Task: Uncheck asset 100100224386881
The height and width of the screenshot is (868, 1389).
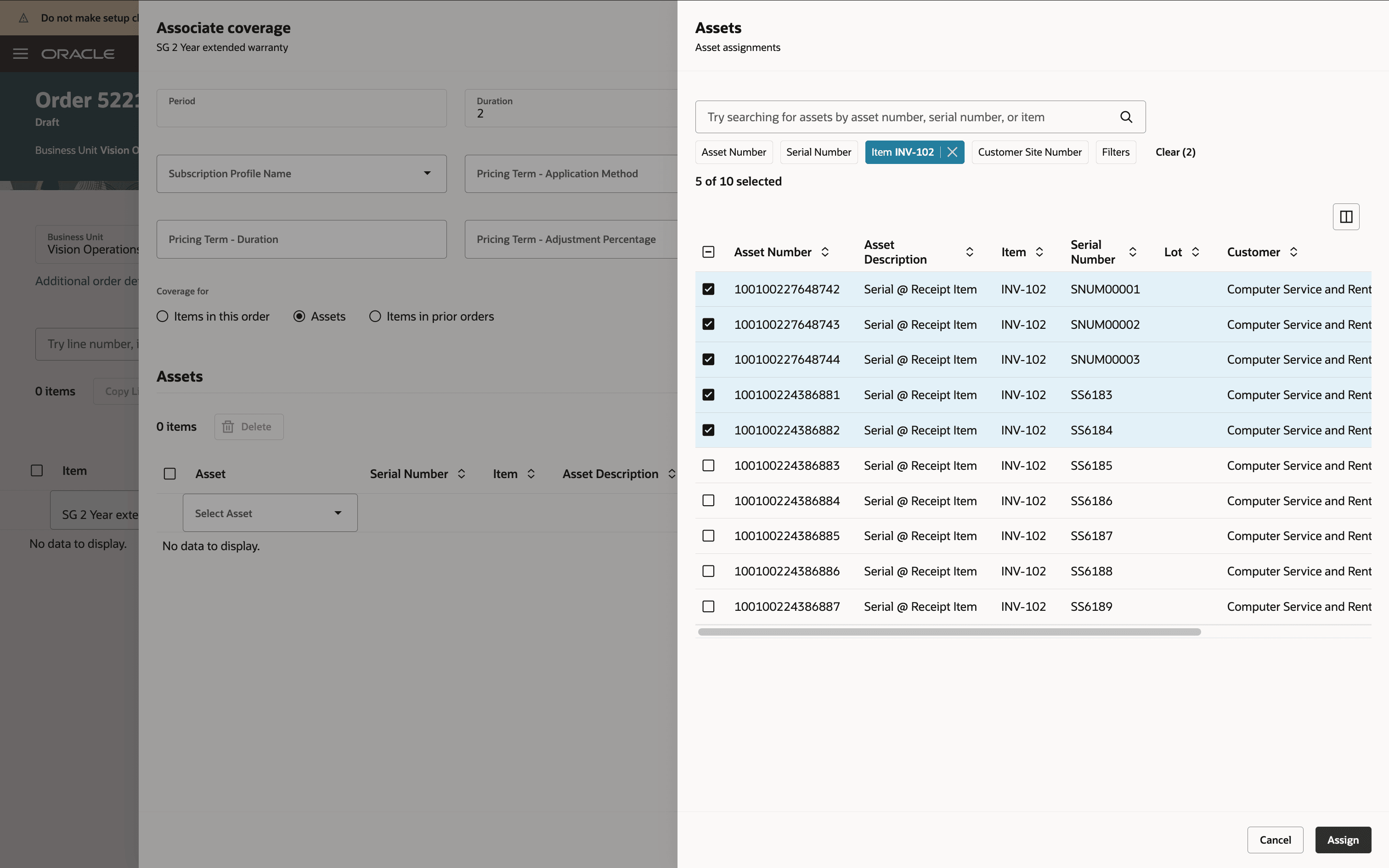Action: click(708, 395)
